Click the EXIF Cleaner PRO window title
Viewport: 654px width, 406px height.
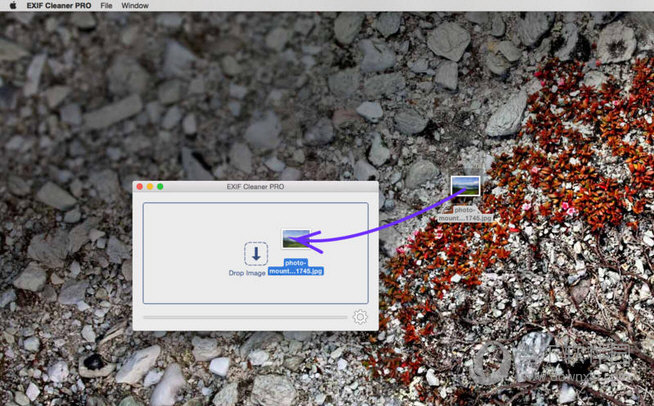pyautogui.click(x=255, y=187)
